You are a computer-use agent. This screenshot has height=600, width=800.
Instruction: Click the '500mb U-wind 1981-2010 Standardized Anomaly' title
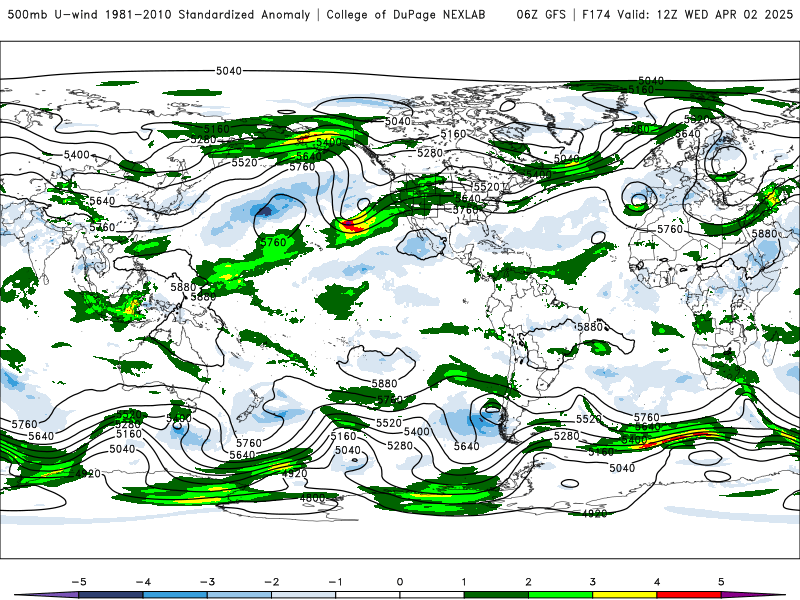[x=159, y=15]
